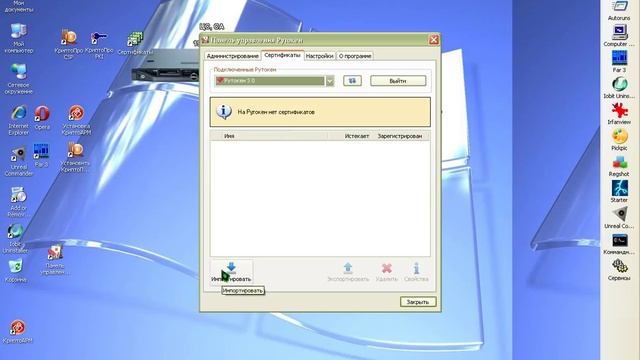The image size is (640, 360).
Task: Switch to Настройки tab
Action: [x=320, y=56]
